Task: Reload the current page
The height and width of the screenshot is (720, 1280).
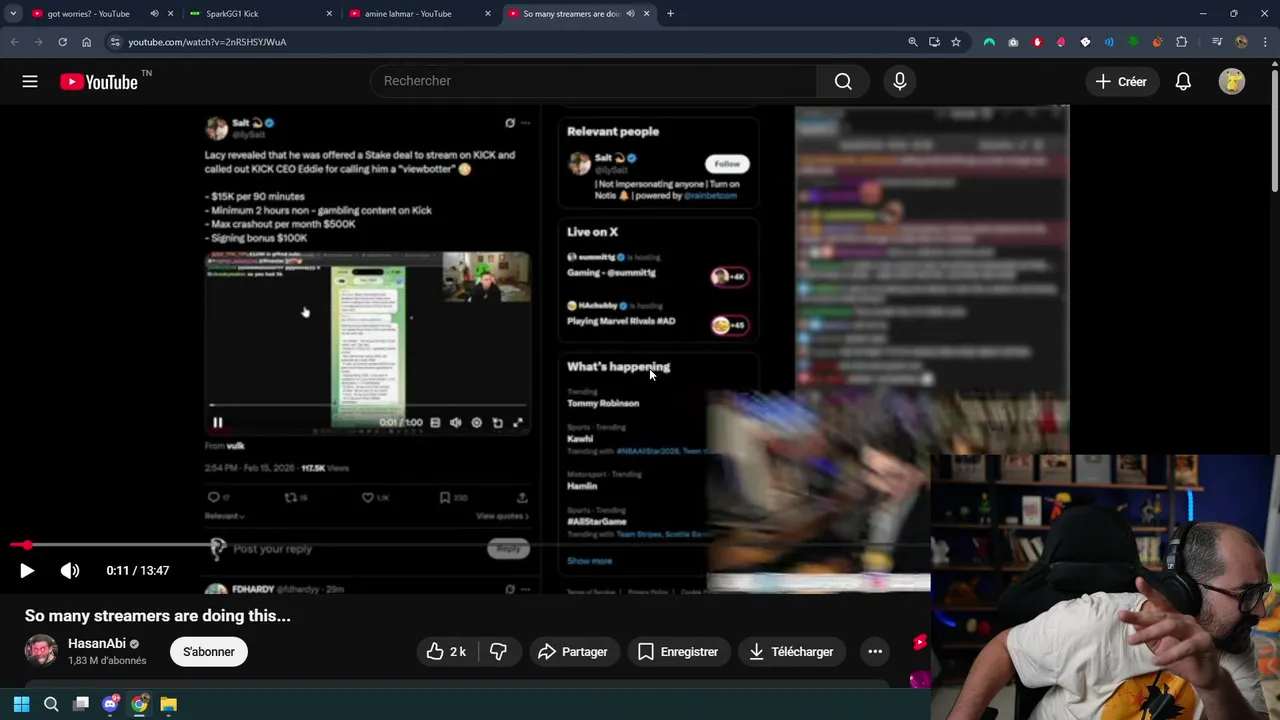Action: coord(62,42)
